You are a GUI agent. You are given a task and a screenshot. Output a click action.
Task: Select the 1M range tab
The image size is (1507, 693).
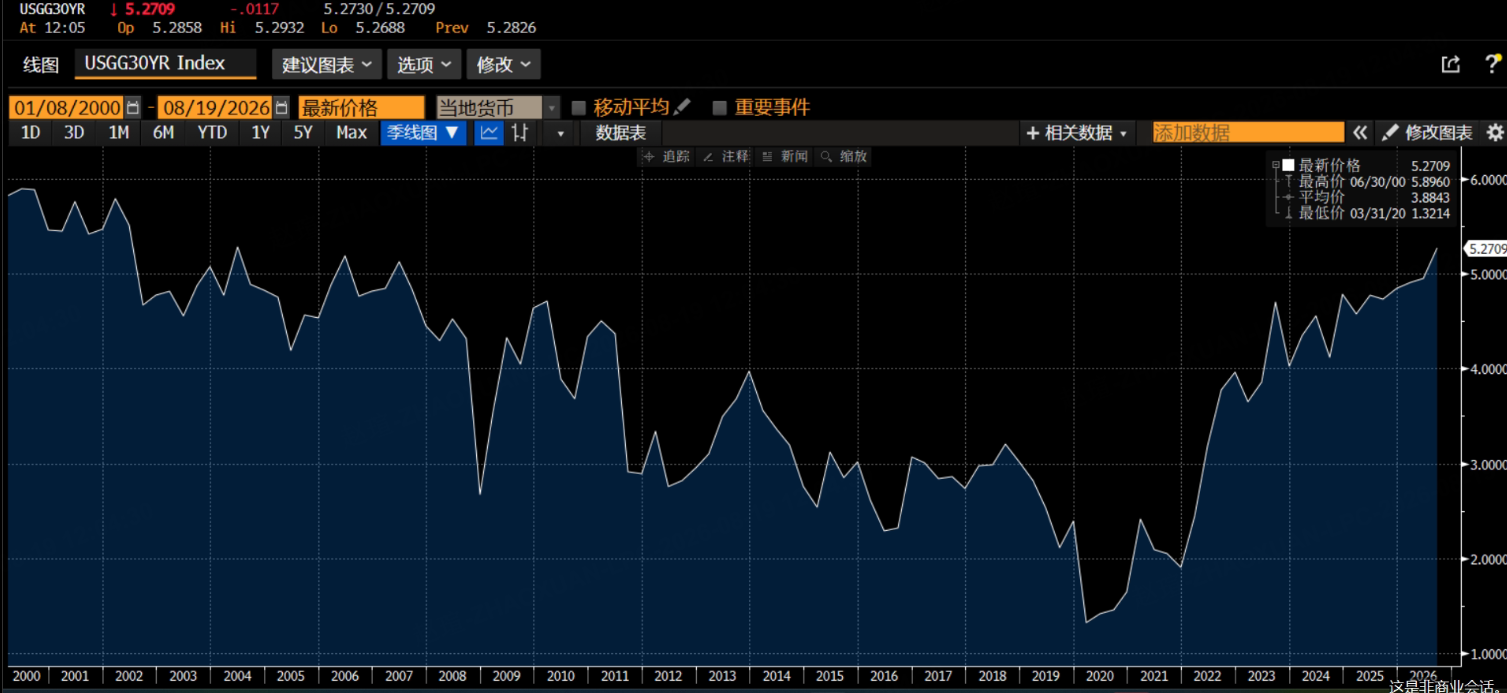(119, 133)
